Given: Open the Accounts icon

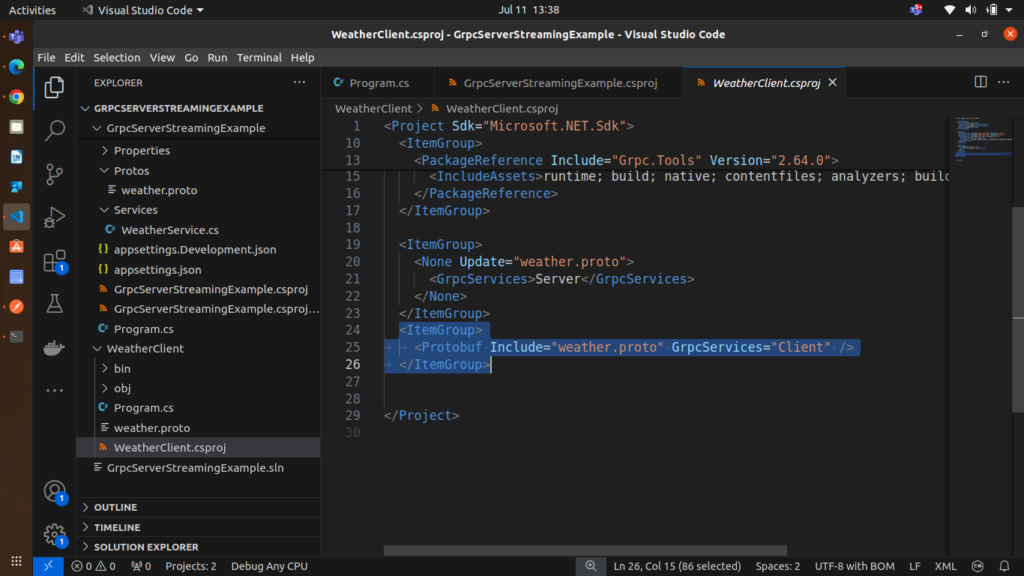Looking at the screenshot, I should click(55, 491).
